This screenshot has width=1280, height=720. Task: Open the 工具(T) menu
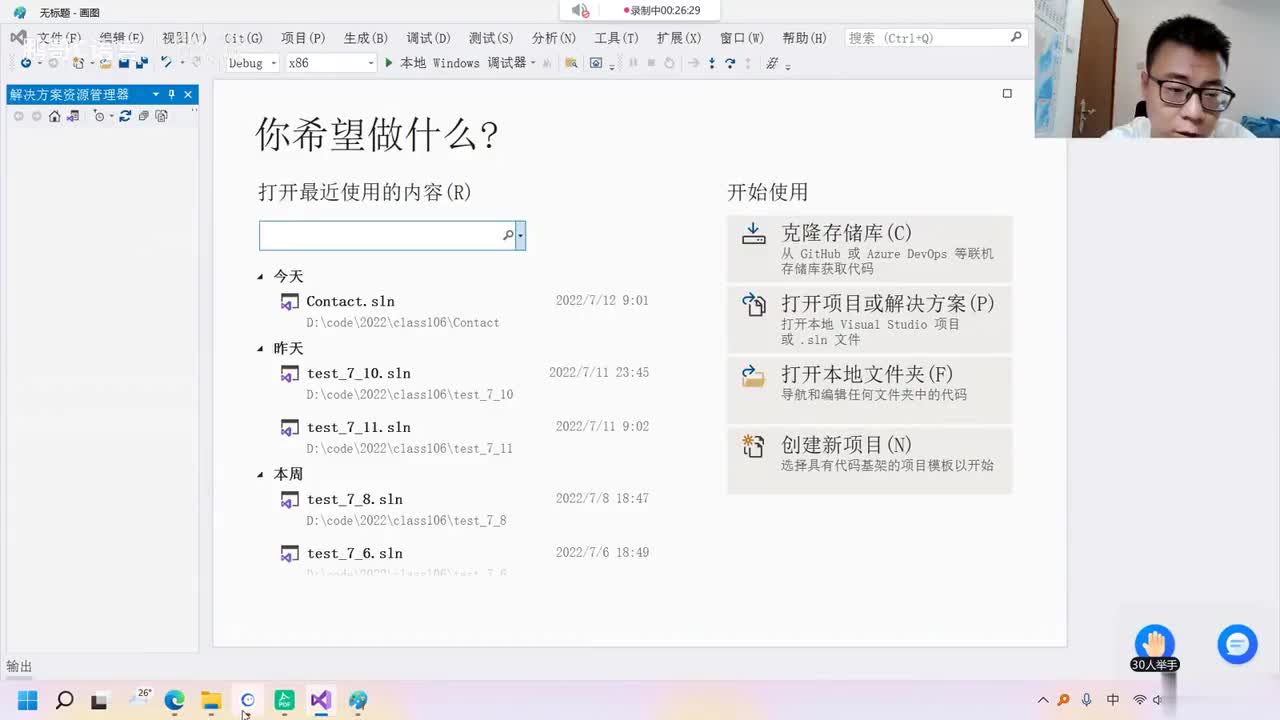coord(616,38)
